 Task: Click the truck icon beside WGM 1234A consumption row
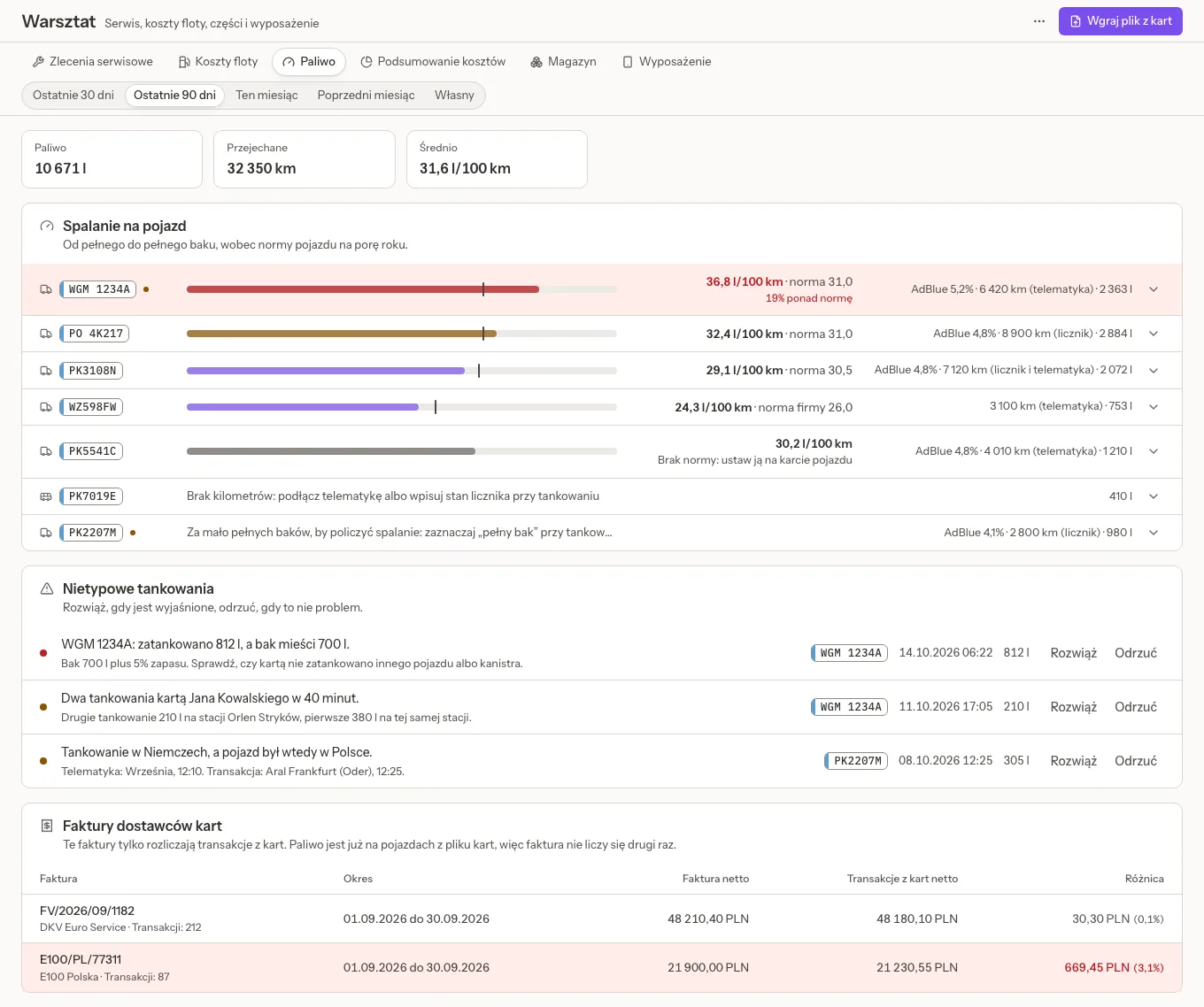(x=46, y=289)
